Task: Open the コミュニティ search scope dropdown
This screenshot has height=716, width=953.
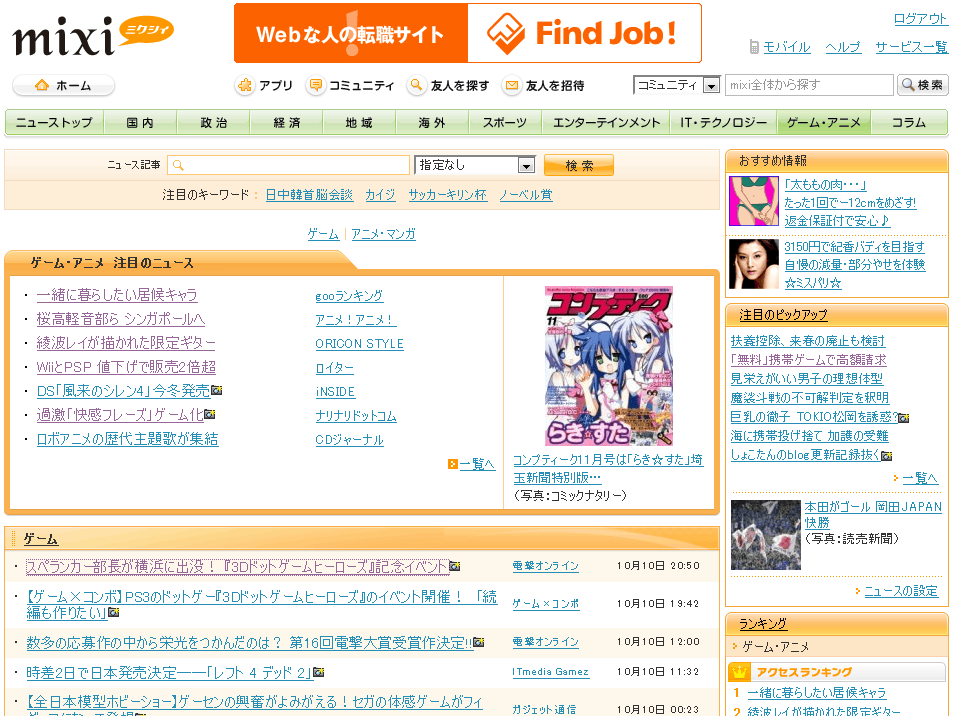Action: 676,85
